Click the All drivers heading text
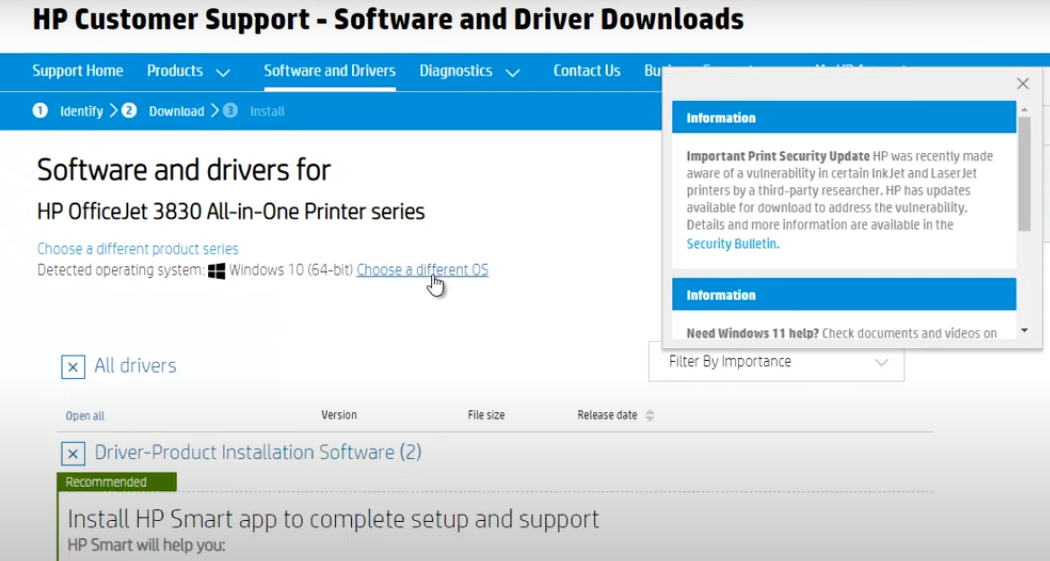Screen dimensions: 1050x561 click(135, 366)
